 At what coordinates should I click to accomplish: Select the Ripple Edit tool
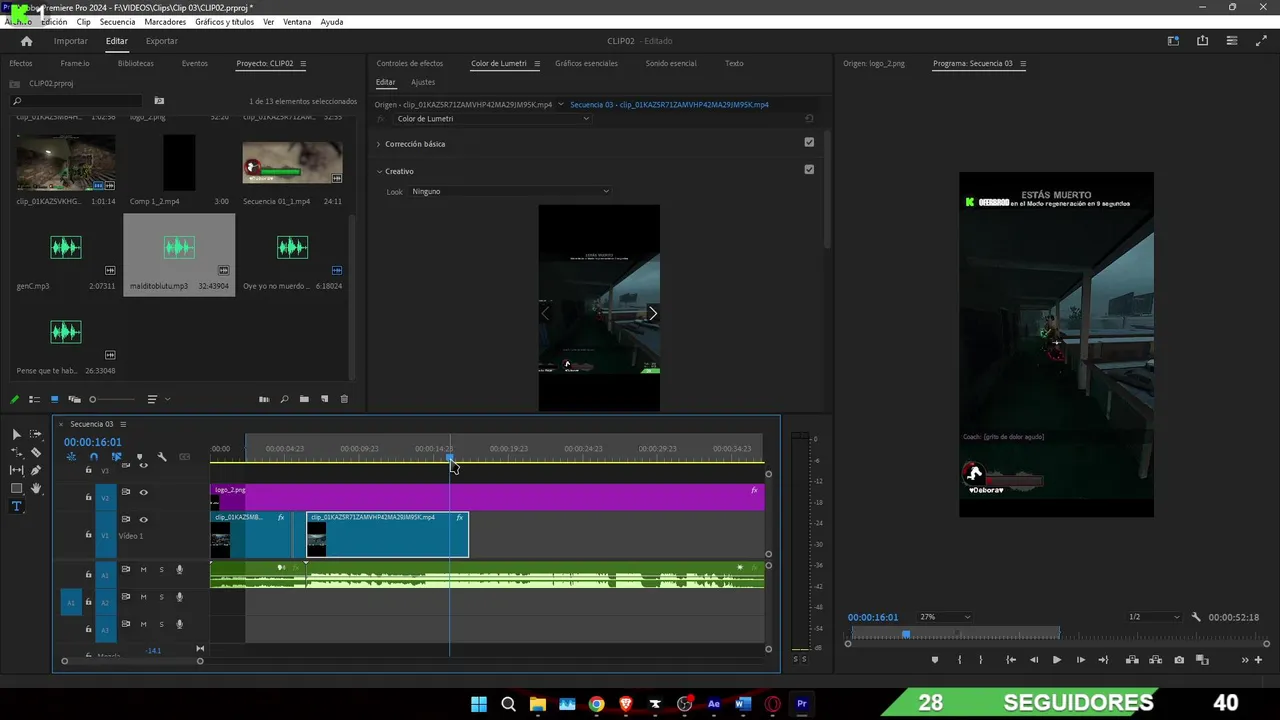[x=16, y=452]
